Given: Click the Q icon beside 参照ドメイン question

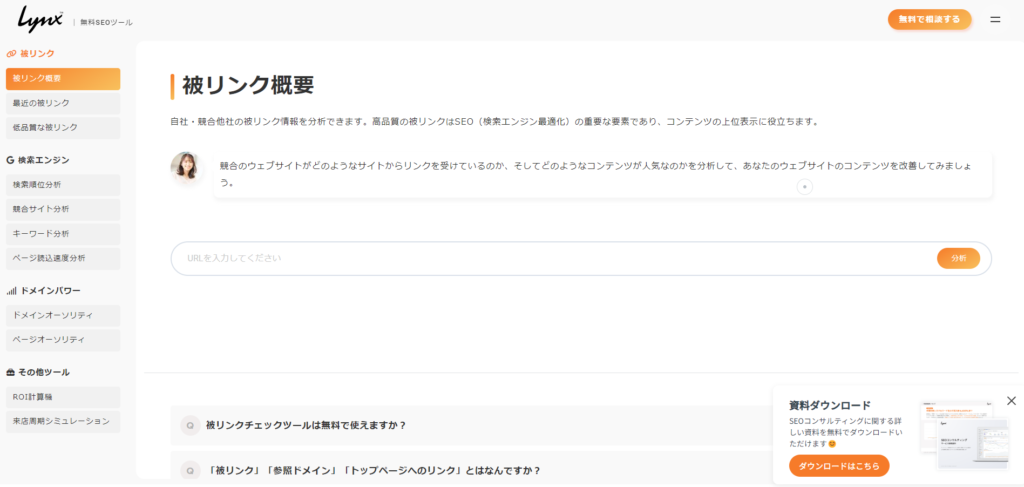Looking at the screenshot, I should pyautogui.click(x=190, y=470).
